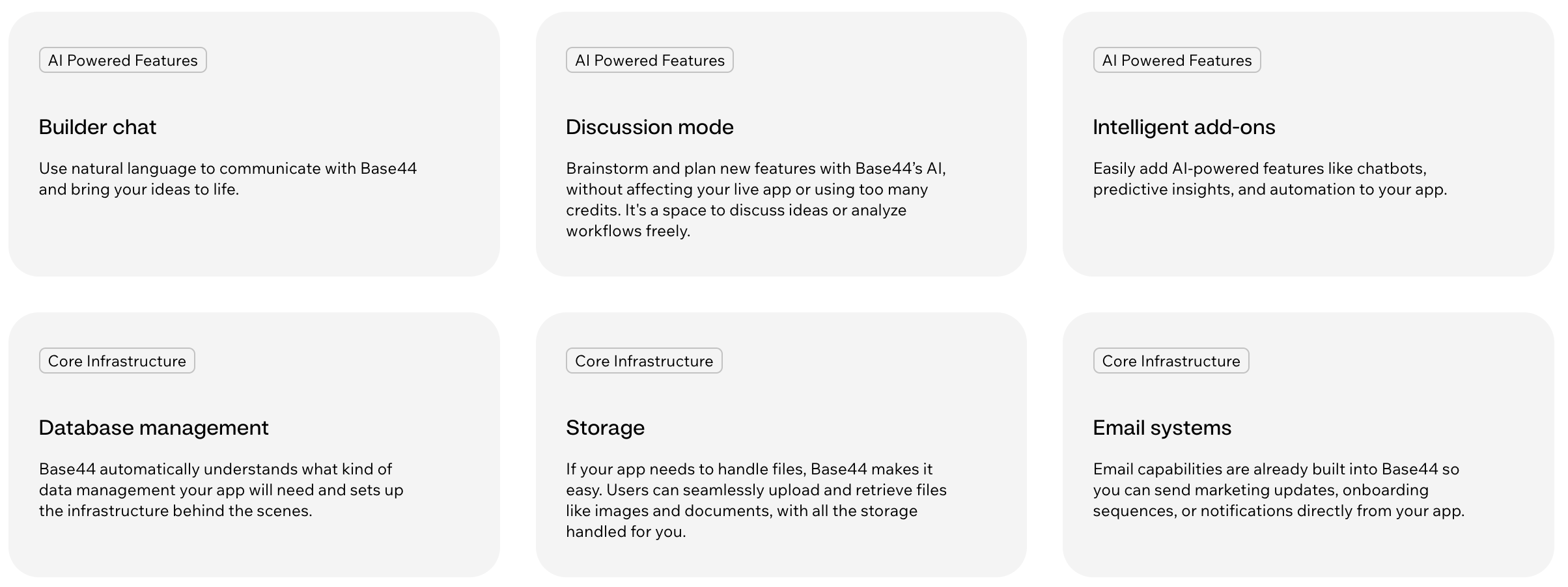1568x587 pixels.
Task: Select the Intelligent add-ons description text
Action: [x=1270, y=179]
